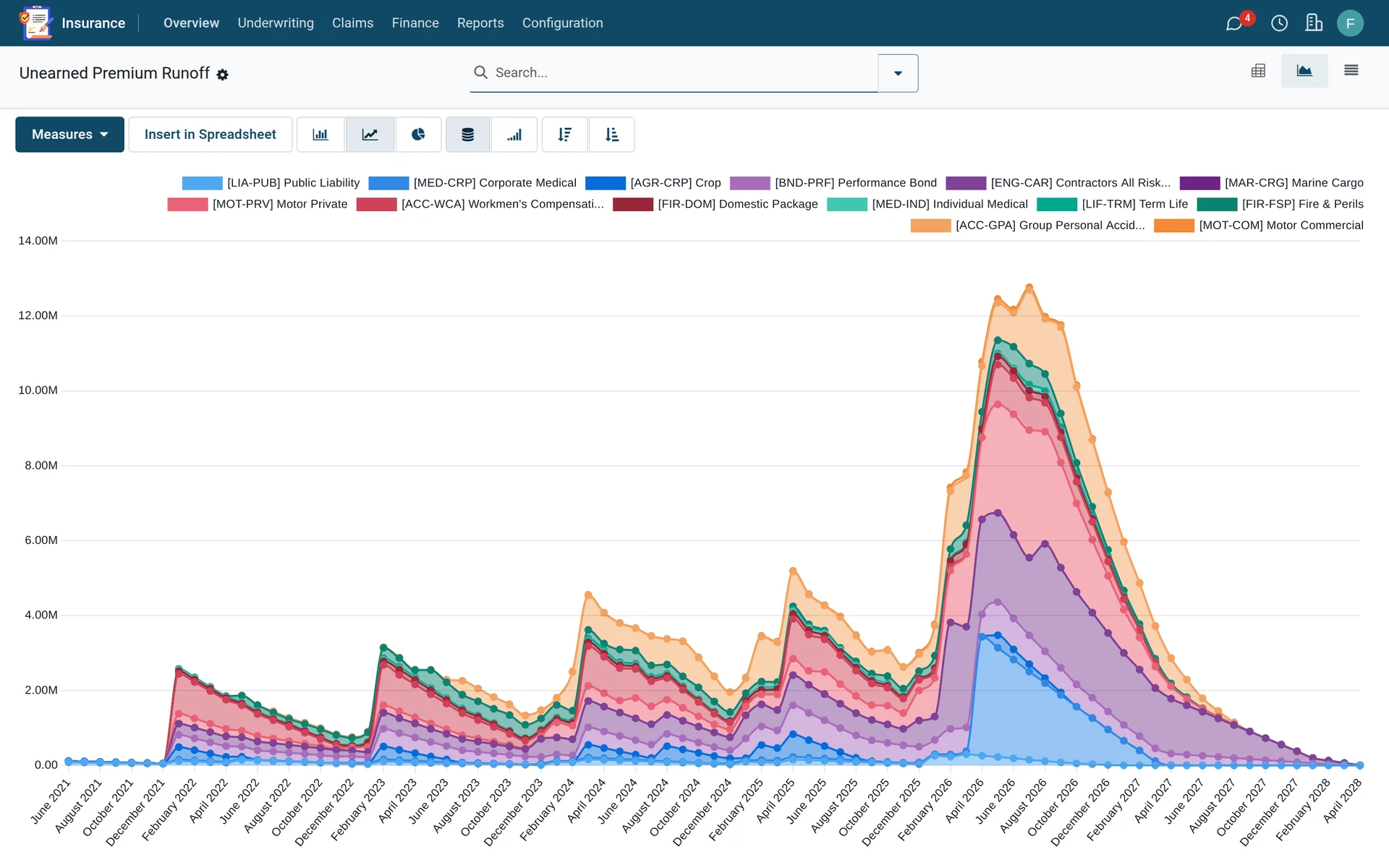The height and width of the screenshot is (868, 1389).
Task: Open the user avatar menu F
Action: [x=1350, y=23]
